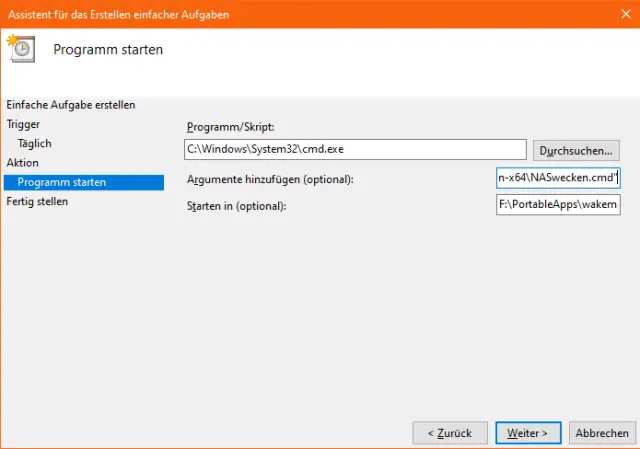
Task: Click the task scheduler clock icon
Action: [21, 49]
